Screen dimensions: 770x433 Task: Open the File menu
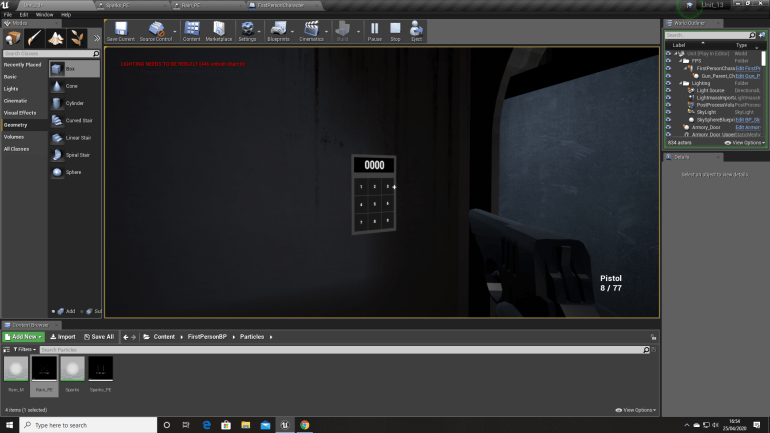click(8, 15)
